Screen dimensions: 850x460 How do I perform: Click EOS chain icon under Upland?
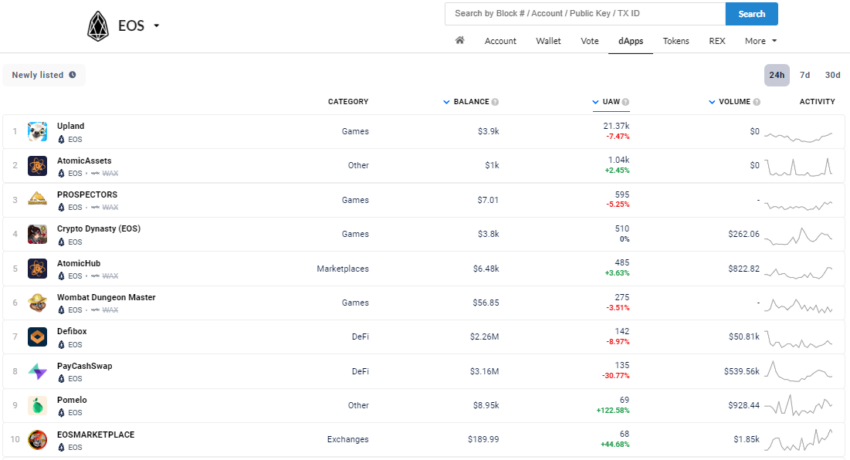tap(61, 139)
